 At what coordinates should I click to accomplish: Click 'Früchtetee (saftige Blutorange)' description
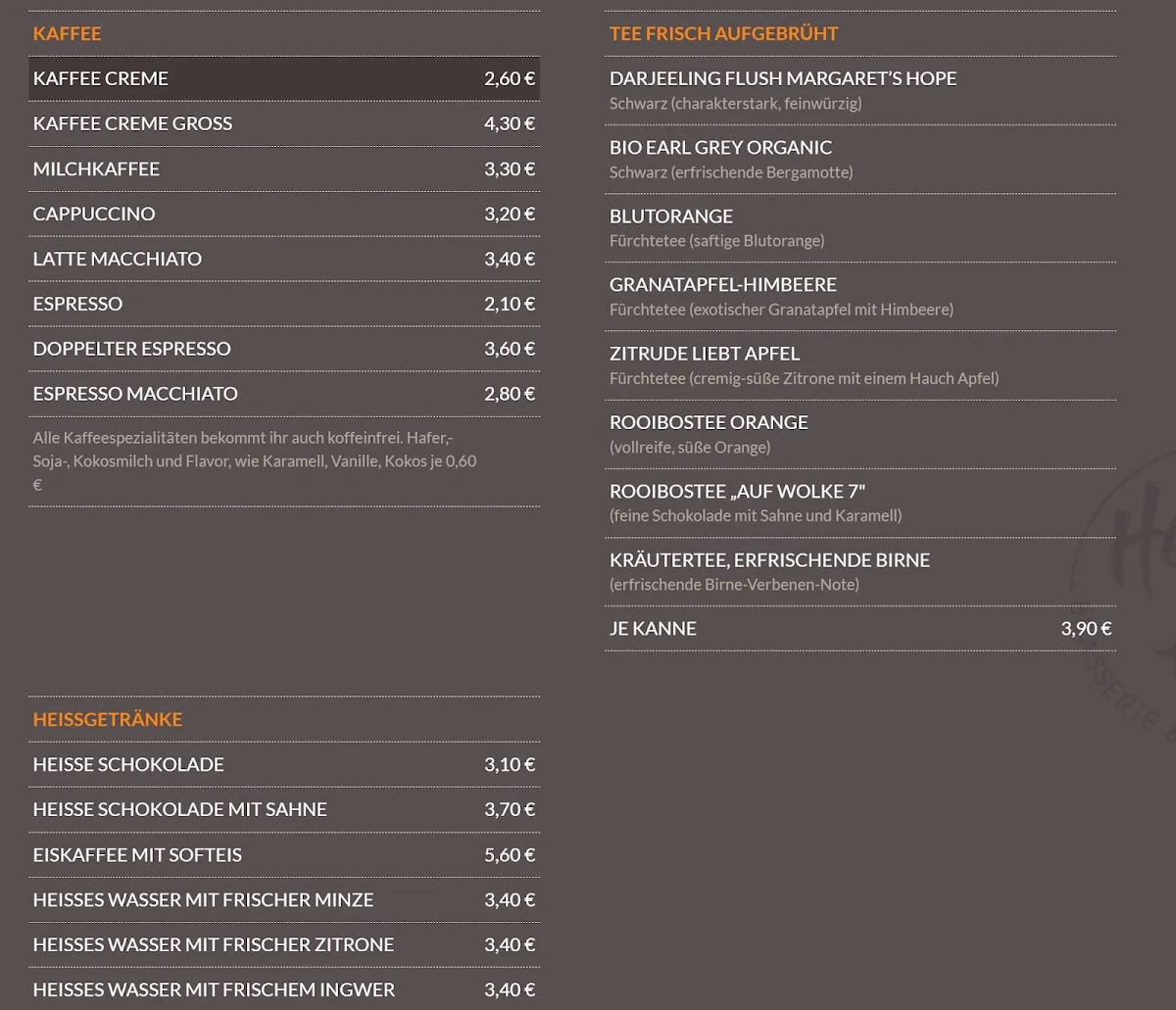point(717,241)
